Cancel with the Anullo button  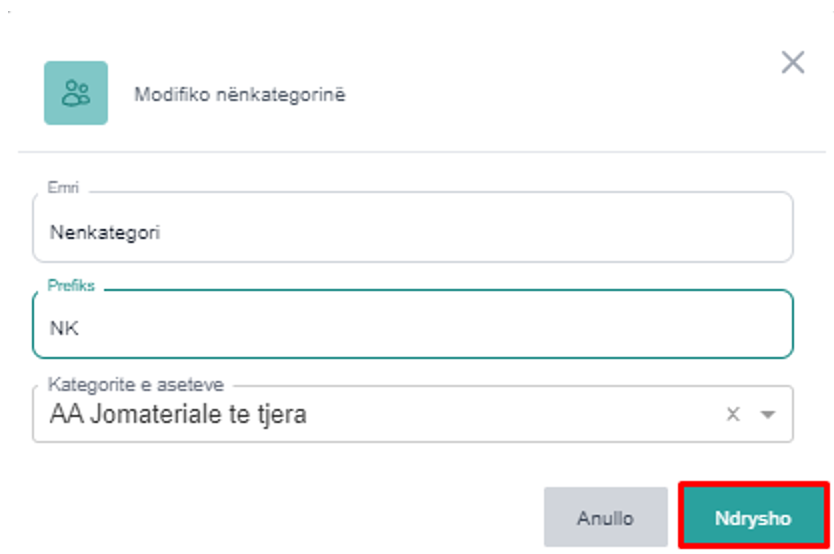pyautogui.click(x=605, y=518)
